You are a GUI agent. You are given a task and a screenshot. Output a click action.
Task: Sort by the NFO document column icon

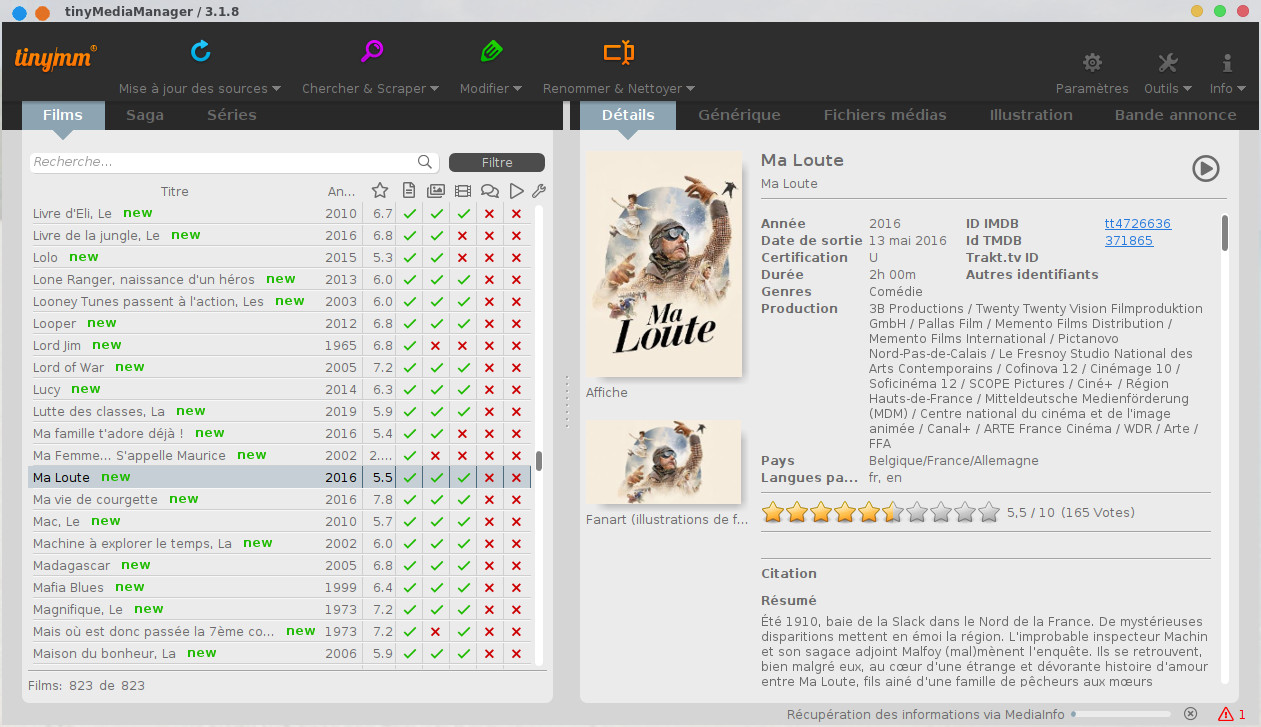click(408, 191)
